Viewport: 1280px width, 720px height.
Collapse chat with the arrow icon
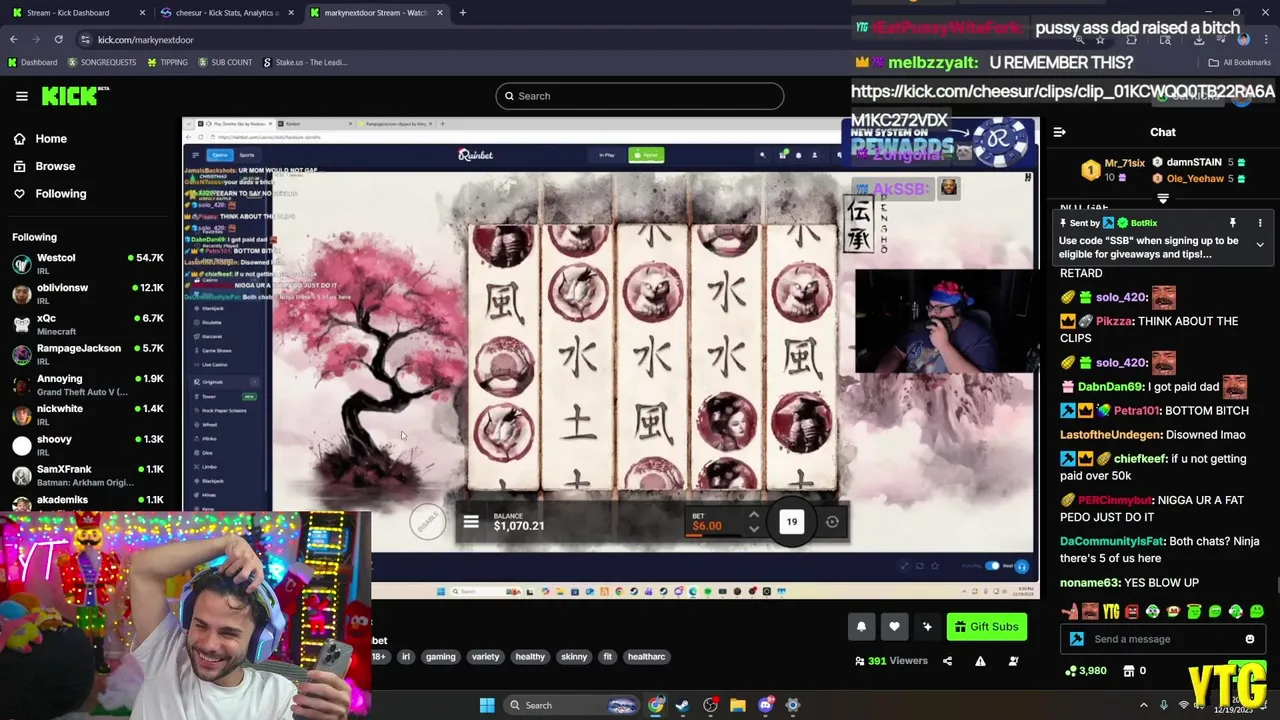click(x=1059, y=132)
